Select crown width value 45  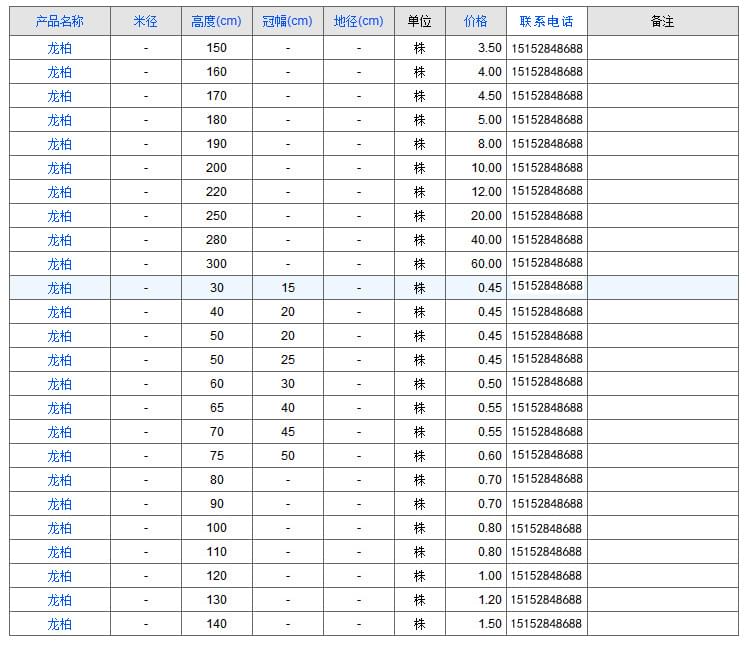[287, 432]
